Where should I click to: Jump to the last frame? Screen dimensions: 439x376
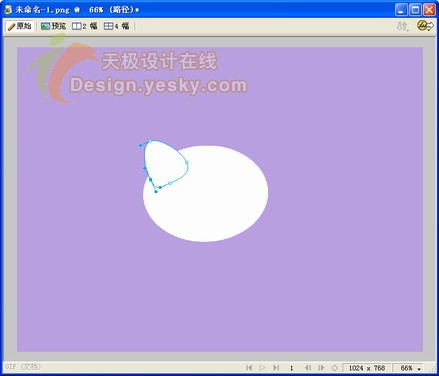point(276,368)
